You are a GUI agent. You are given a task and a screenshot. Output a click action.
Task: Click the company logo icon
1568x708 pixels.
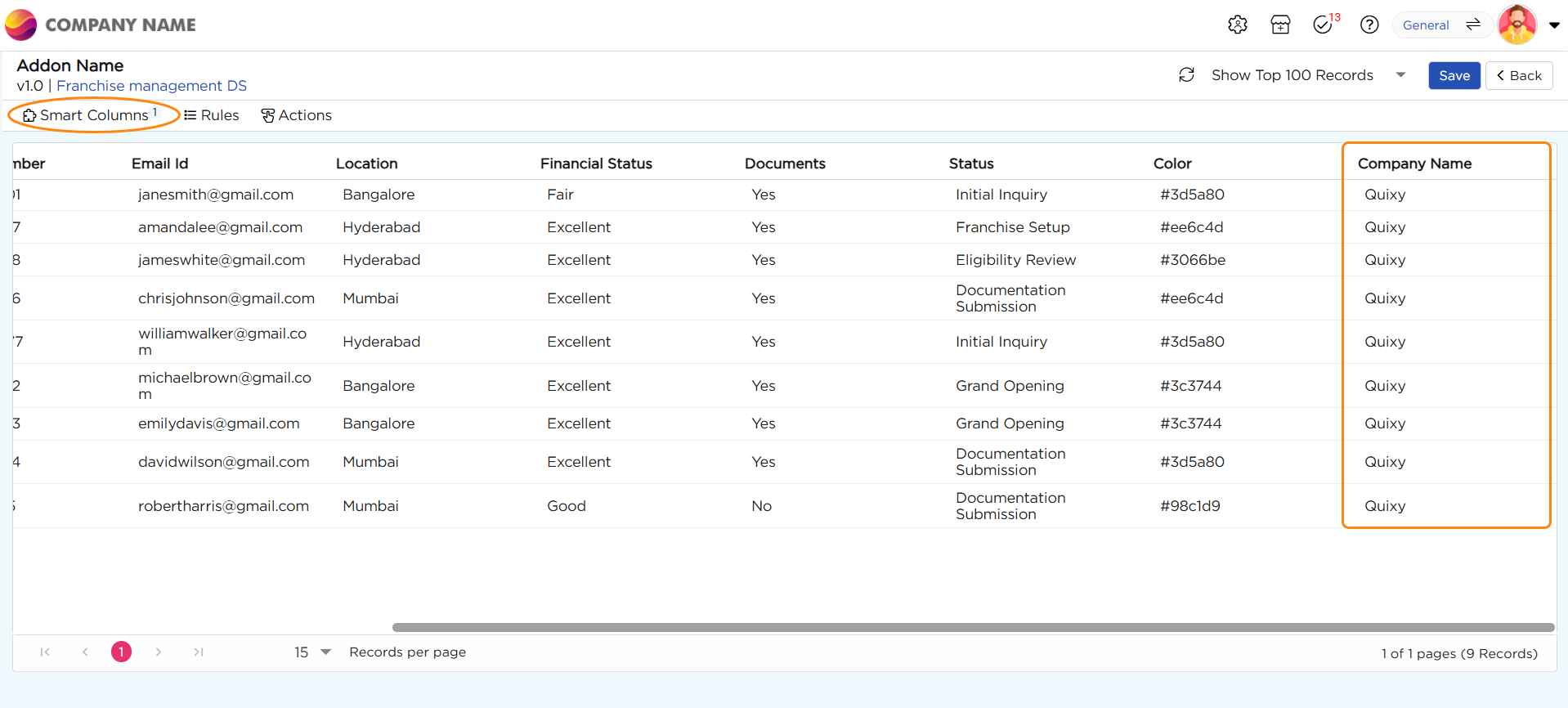[21, 25]
